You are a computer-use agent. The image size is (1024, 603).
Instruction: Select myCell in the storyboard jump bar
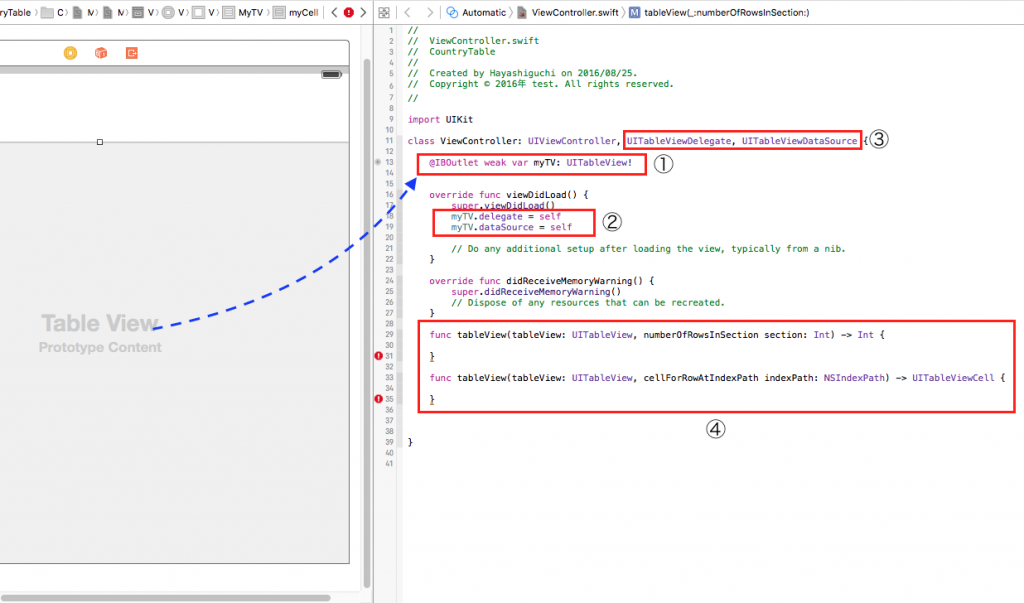(x=302, y=12)
